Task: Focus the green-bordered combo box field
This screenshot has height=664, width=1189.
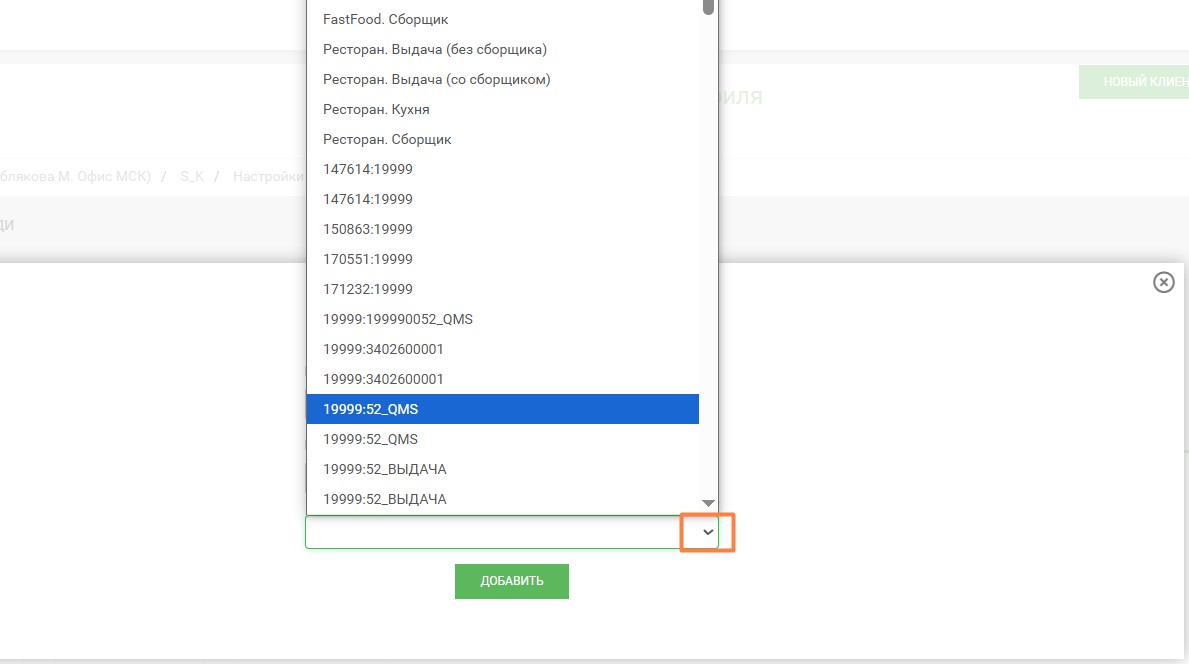Action: [x=492, y=532]
